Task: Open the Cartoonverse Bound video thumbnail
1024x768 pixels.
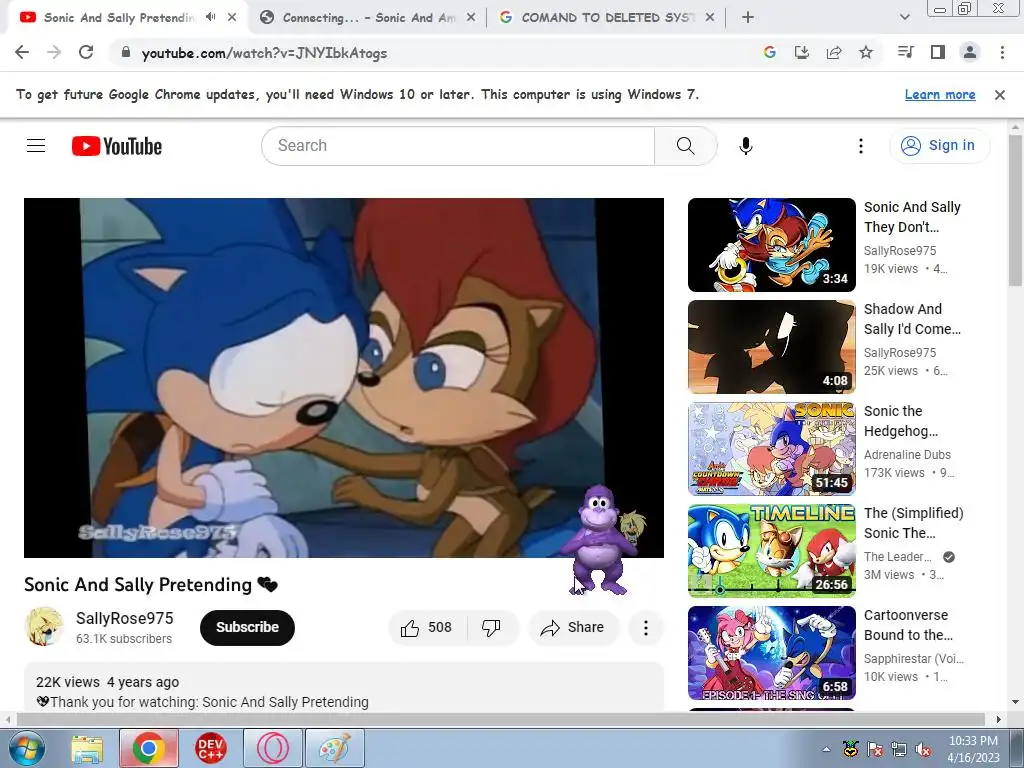Action: coord(771,652)
